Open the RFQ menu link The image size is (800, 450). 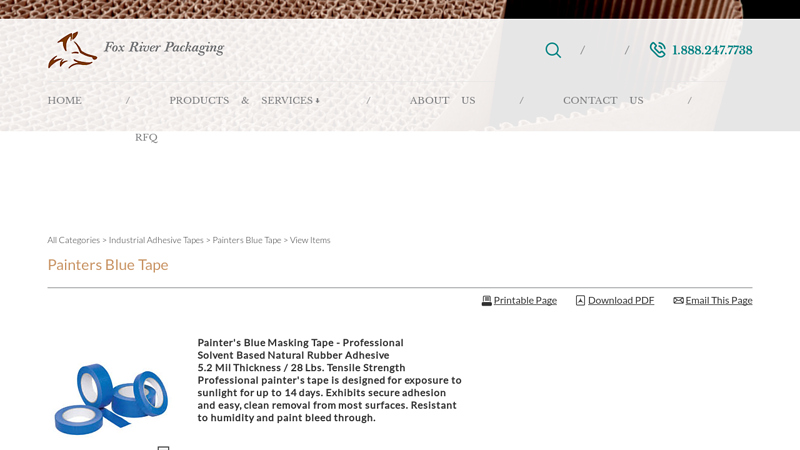pyautogui.click(x=146, y=137)
